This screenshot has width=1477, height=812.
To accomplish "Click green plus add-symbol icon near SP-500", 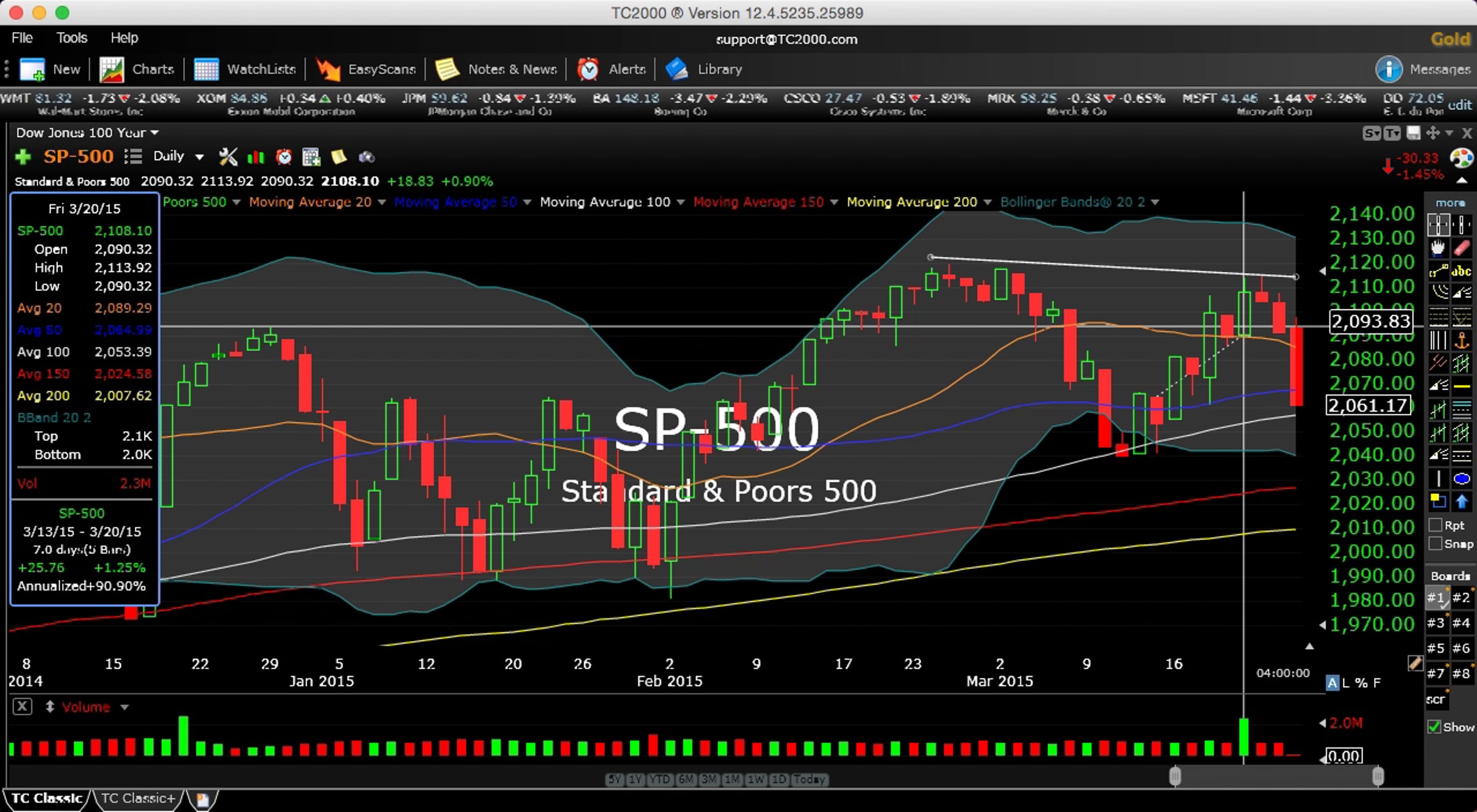I will click(x=23, y=157).
